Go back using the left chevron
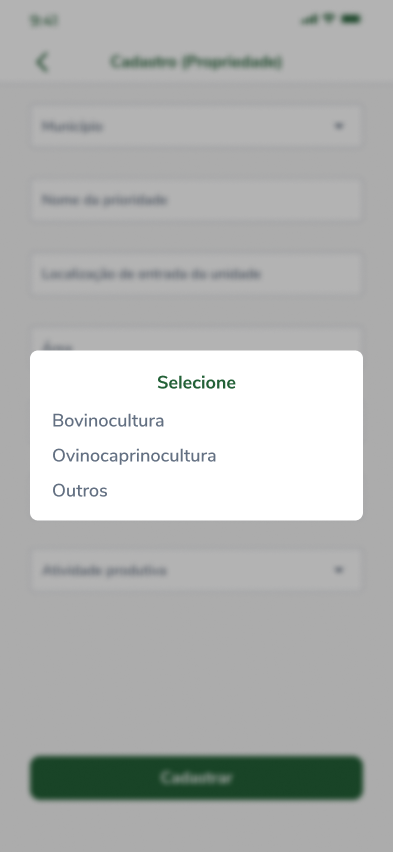 coord(42,62)
